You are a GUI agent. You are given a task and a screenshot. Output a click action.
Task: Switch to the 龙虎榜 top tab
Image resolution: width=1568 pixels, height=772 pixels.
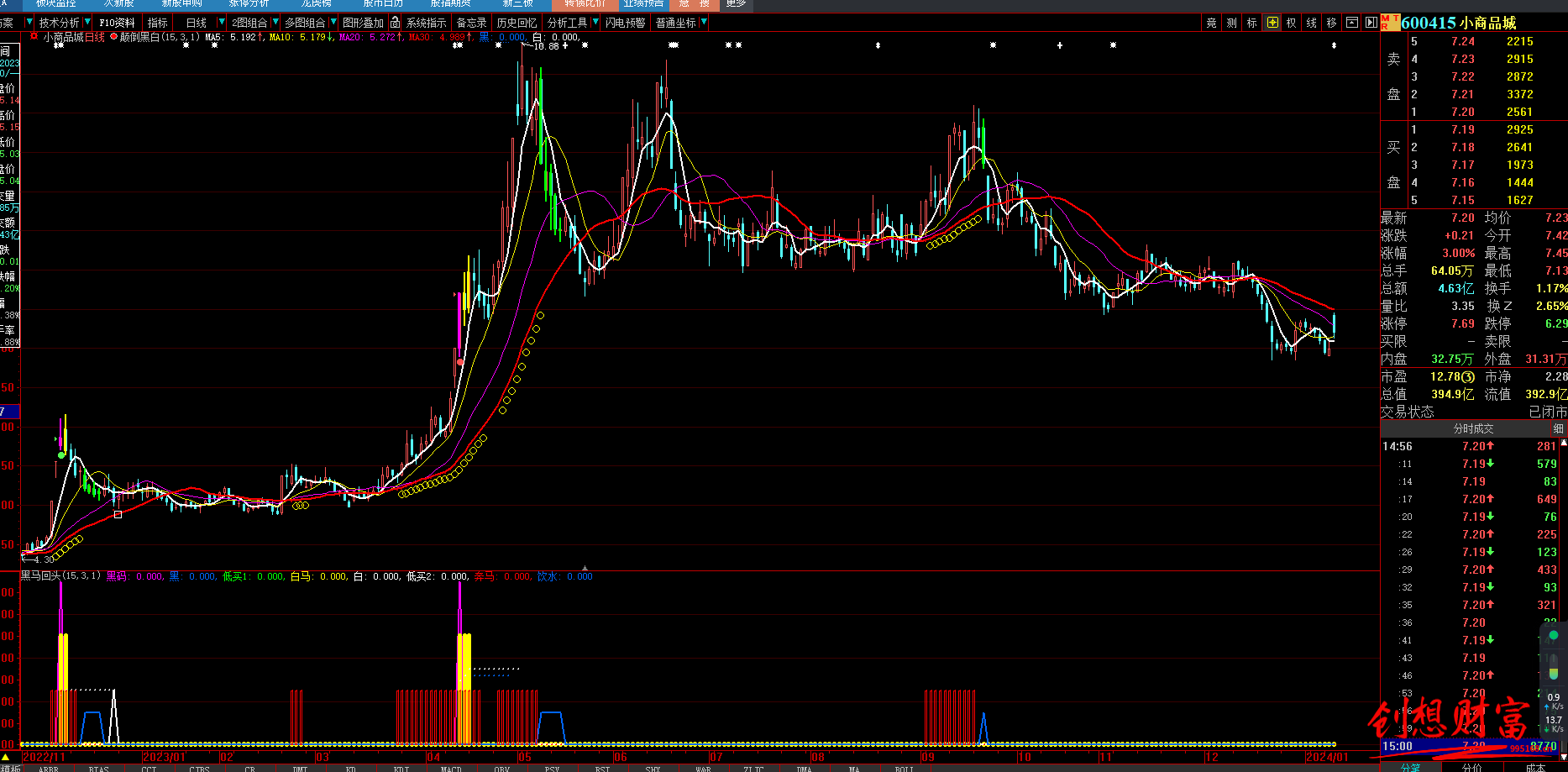(x=316, y=4)
